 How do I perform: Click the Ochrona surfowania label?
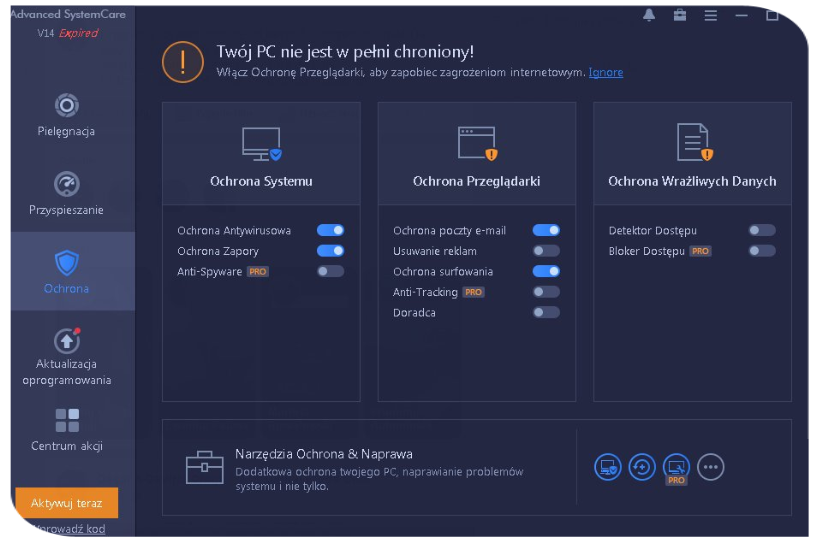click(443, 272)
